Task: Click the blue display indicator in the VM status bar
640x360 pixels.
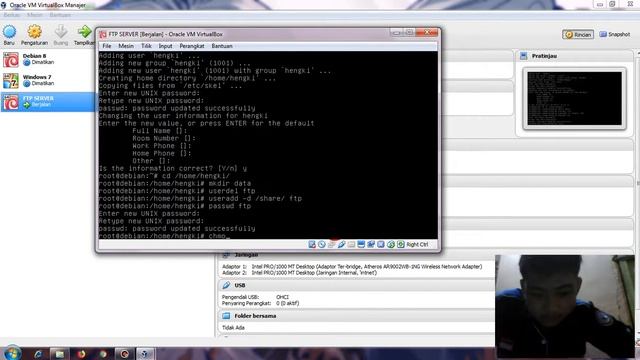Action: 361,244
